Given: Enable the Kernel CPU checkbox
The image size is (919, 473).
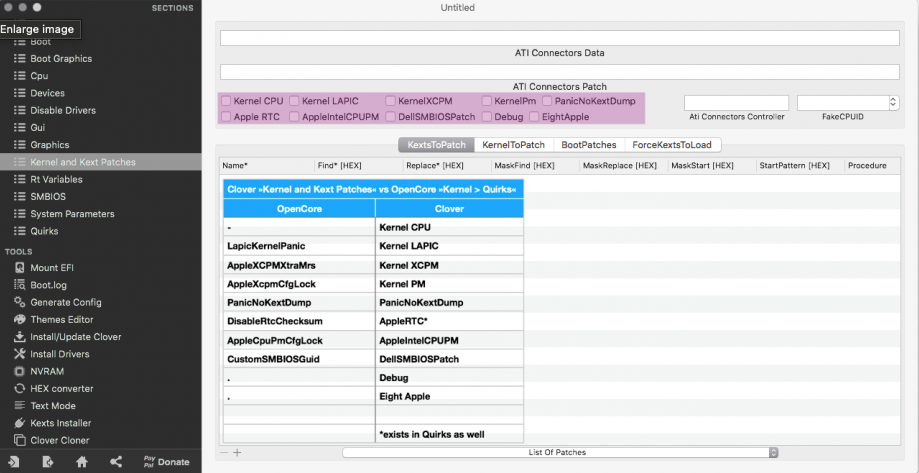Looking at the screenshot, I should [x=226, y=101].
